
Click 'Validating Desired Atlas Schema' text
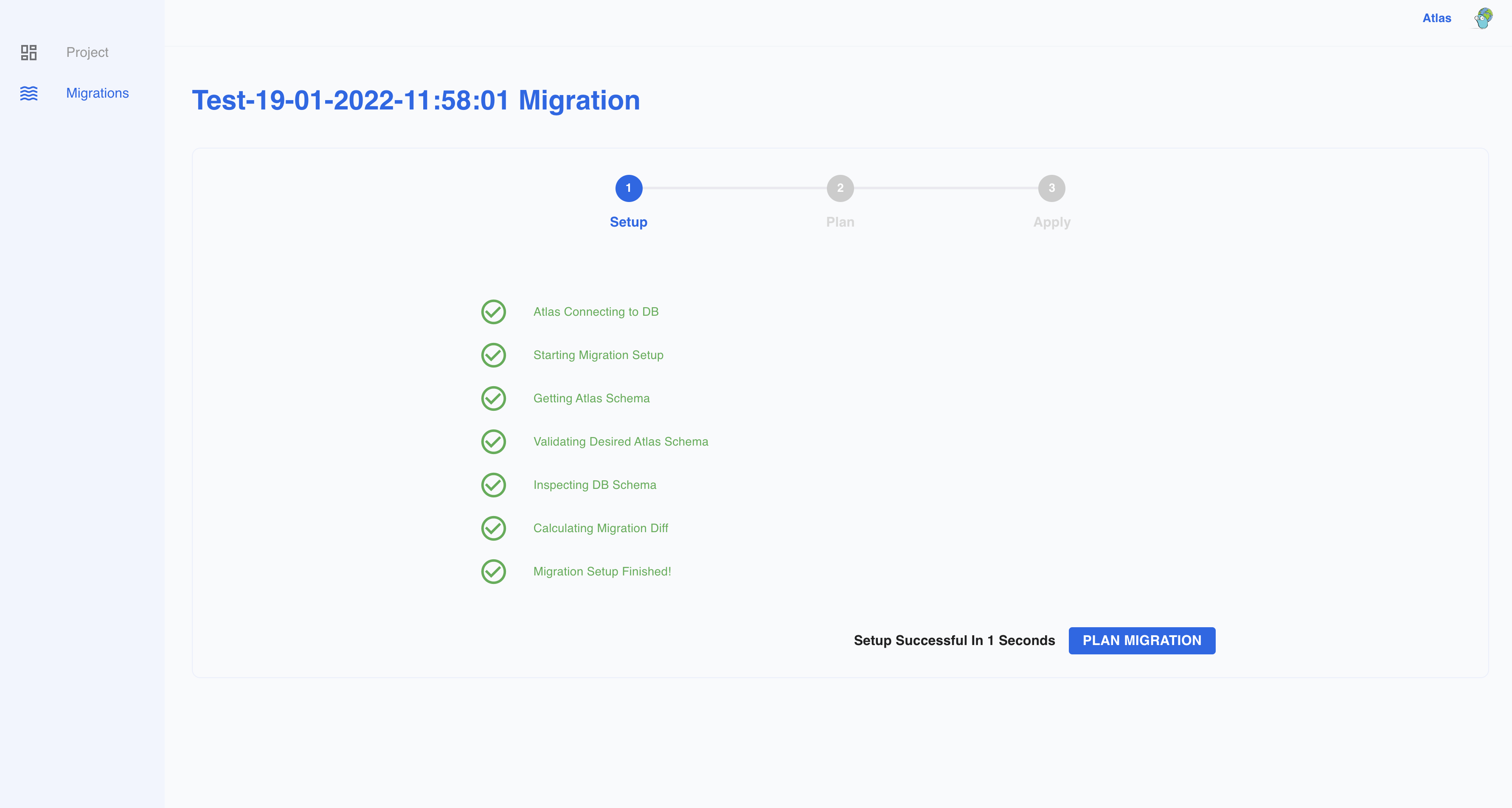621,442
